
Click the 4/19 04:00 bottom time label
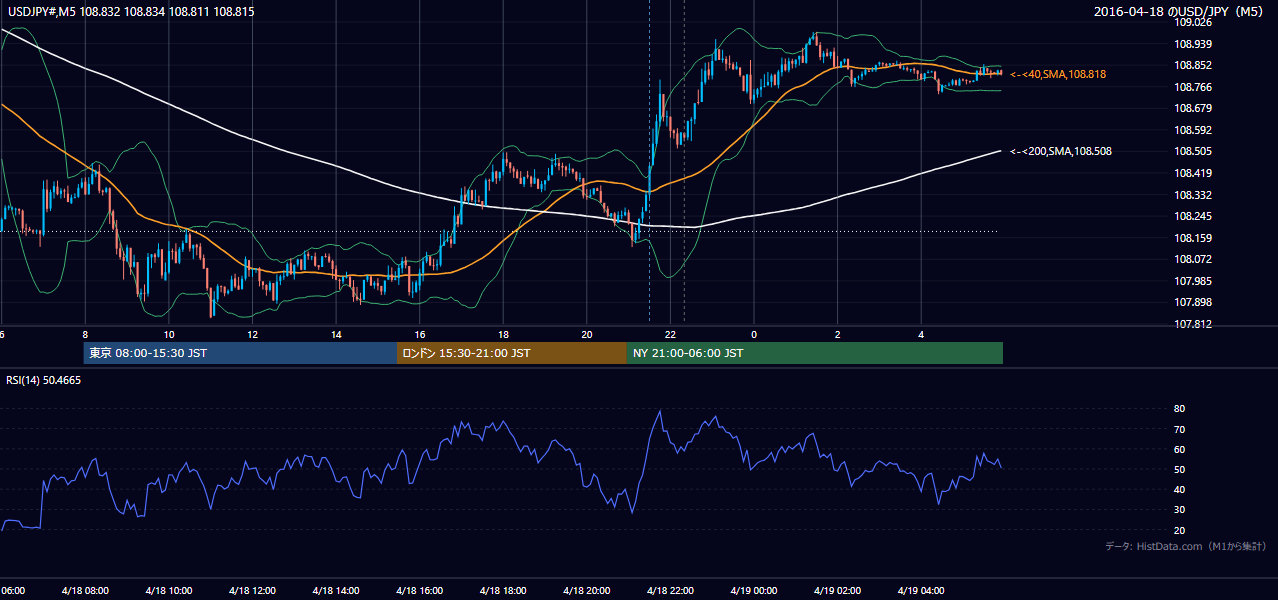pyautogui.click(x=921, y=591)
